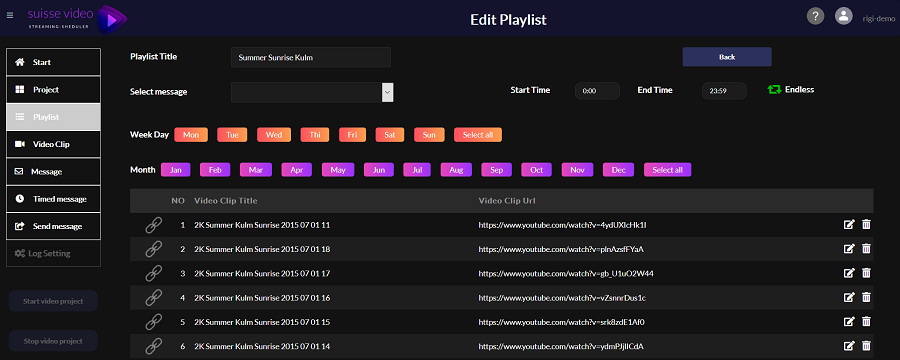Click the rigi-demo username
Screen dimensions: 900x360
(879, 19)
